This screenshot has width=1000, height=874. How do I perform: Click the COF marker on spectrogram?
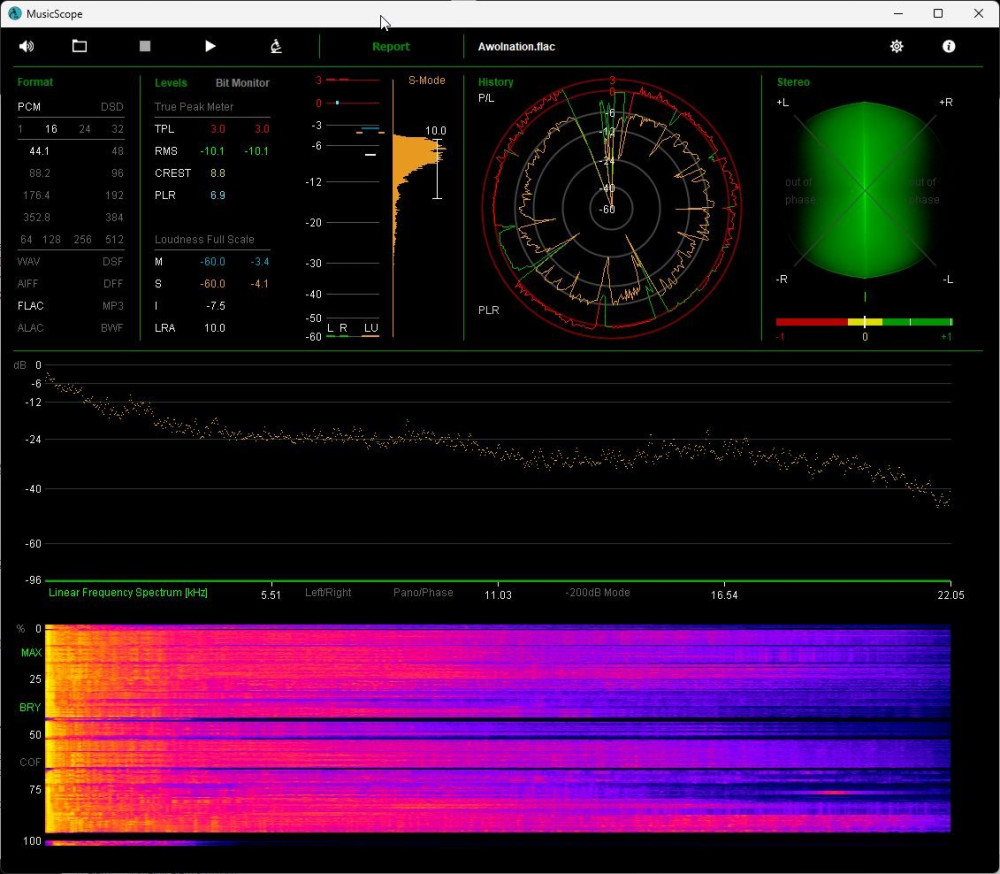(x=30, y=762)
